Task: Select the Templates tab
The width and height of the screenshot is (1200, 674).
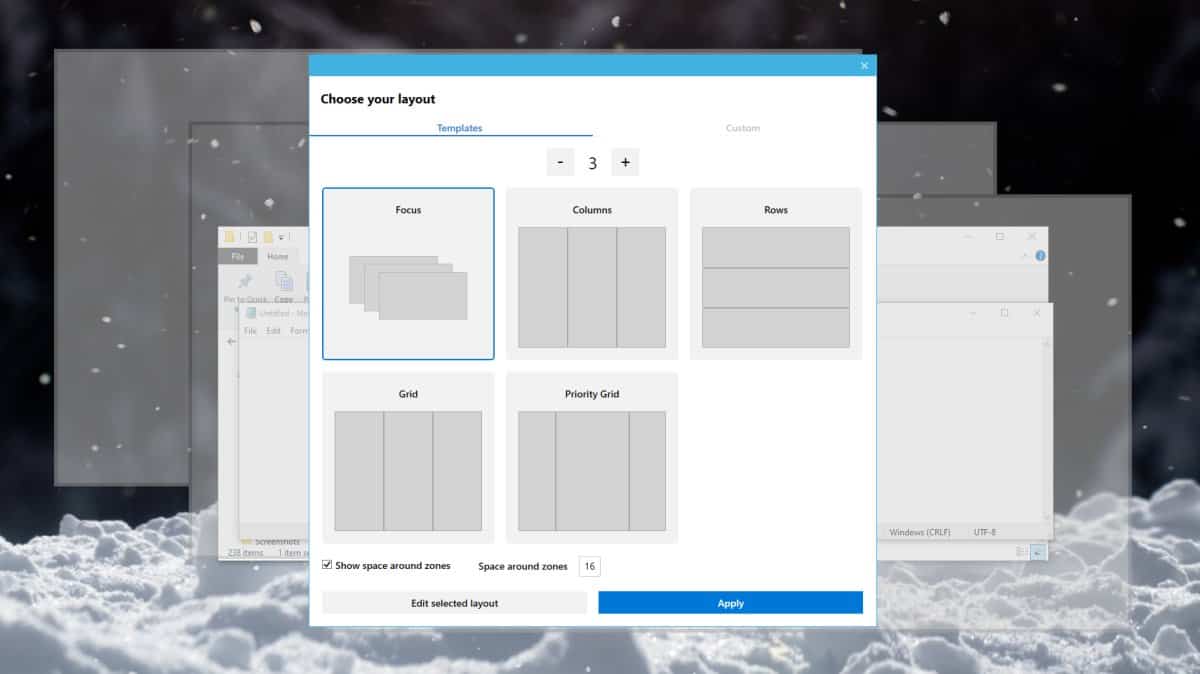Action: [x=459, y=128]
